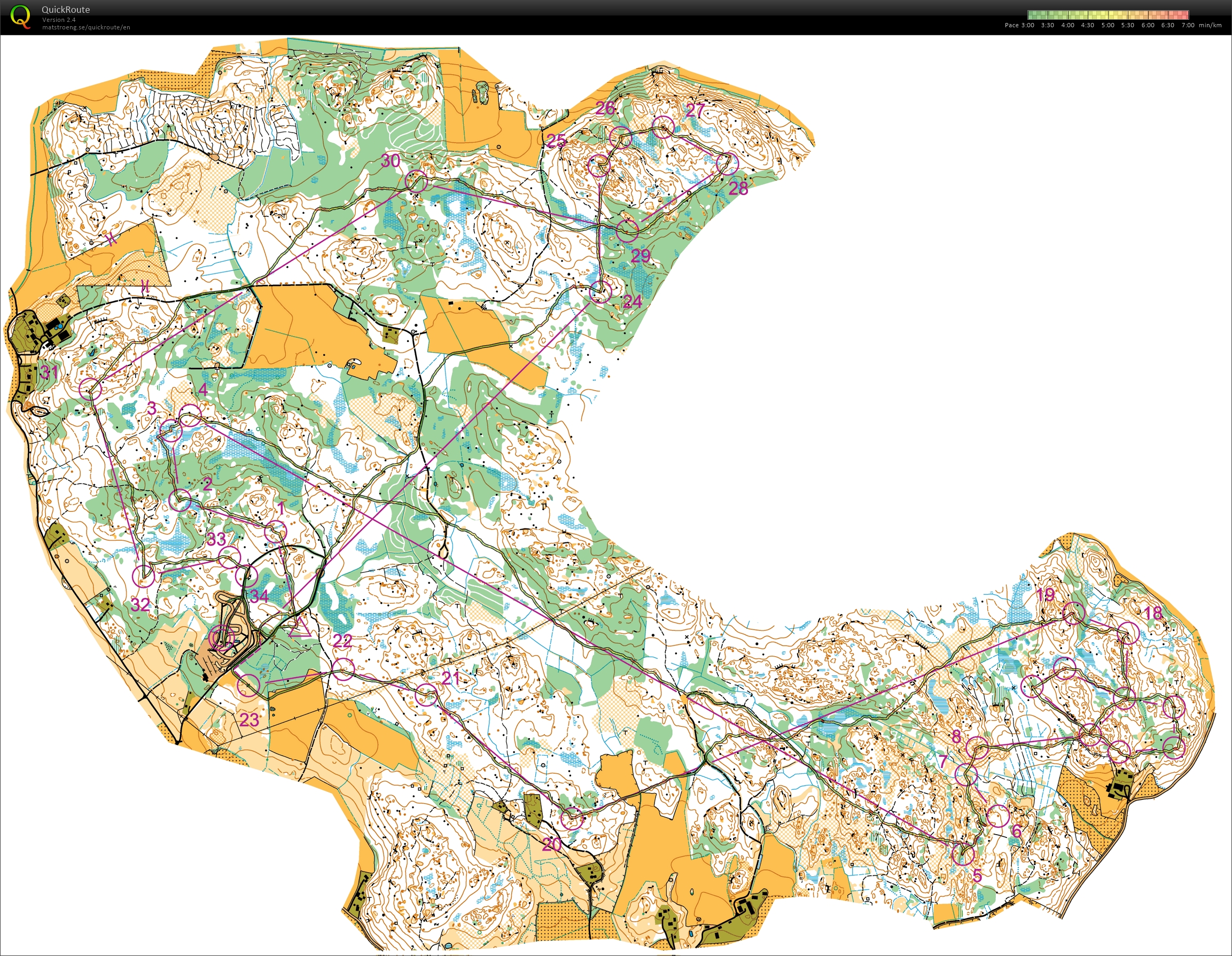Click control circle 4
Viewport: 1232px width, 956px height.
pos(190,415)
